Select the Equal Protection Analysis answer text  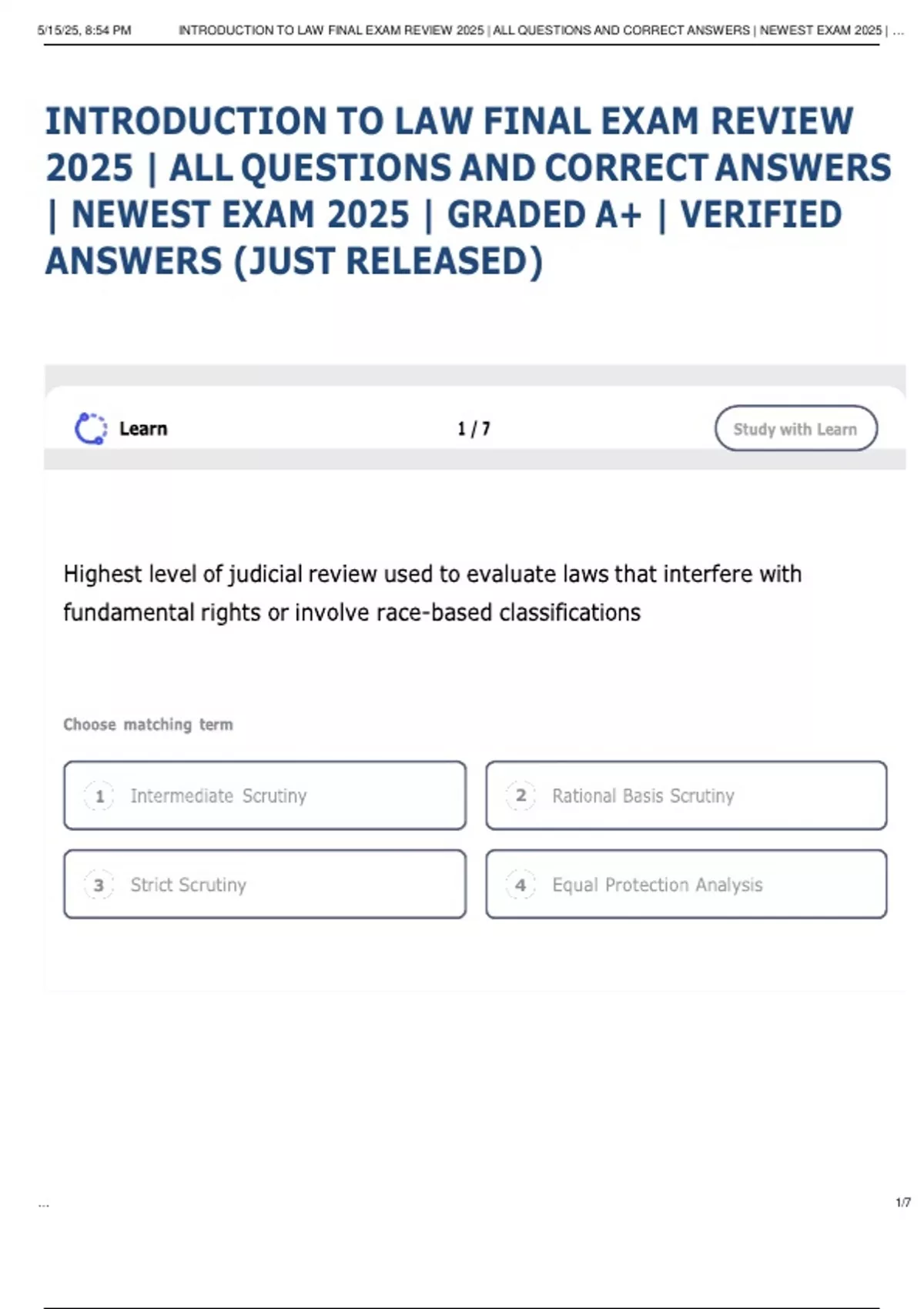click(657, 885)
